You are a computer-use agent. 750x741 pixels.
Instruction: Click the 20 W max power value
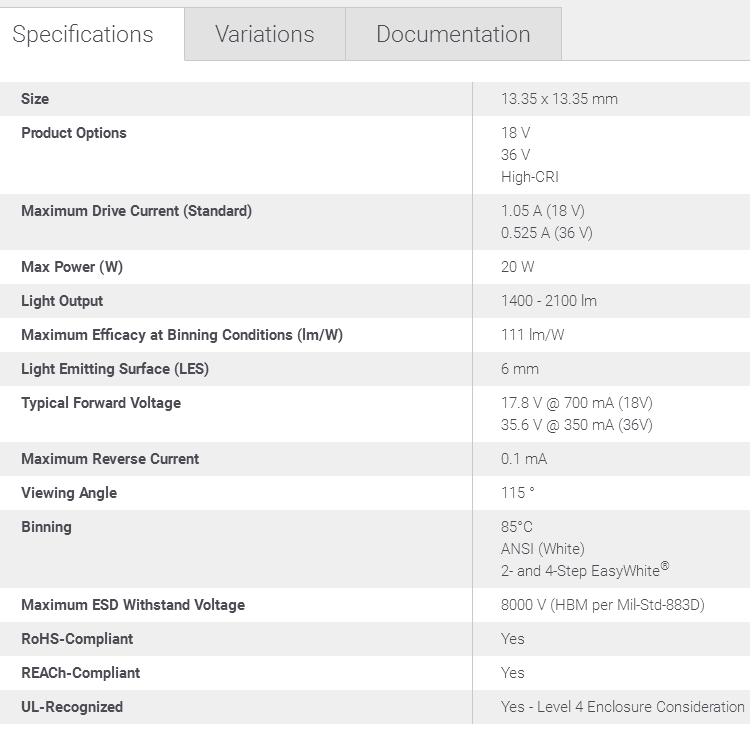(518, 267)
